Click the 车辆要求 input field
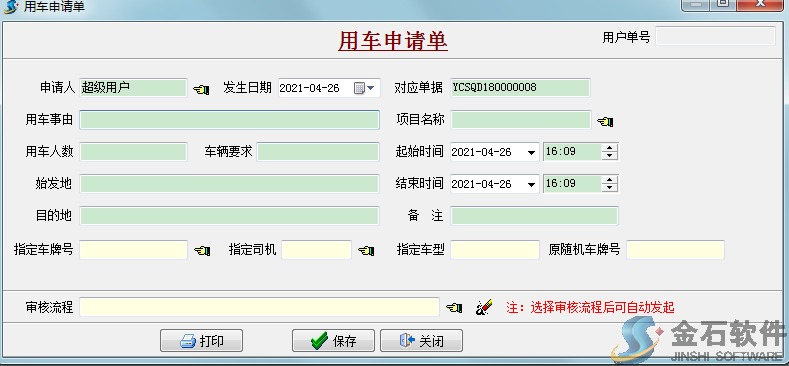The image size is (789, 366). point(318,152)
